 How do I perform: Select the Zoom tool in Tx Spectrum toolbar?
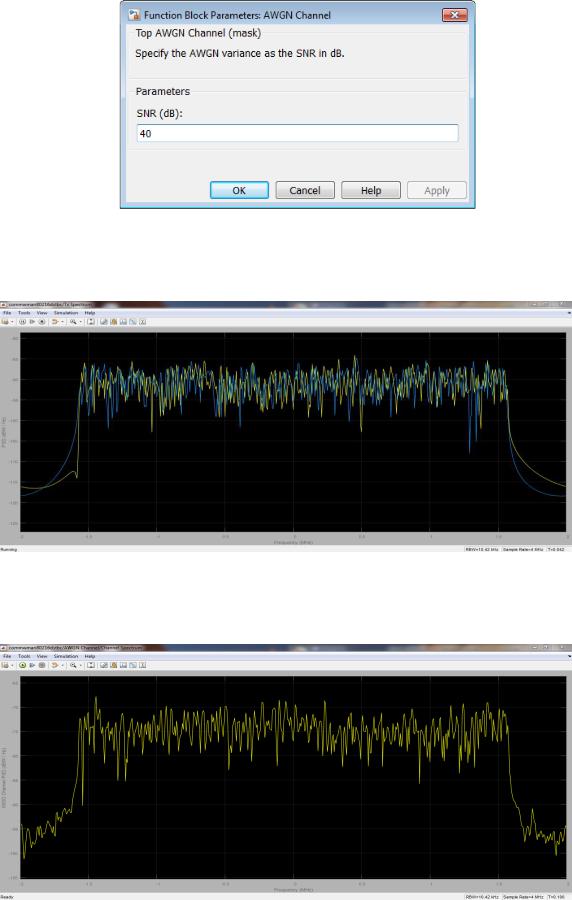(x=73, y=322)
